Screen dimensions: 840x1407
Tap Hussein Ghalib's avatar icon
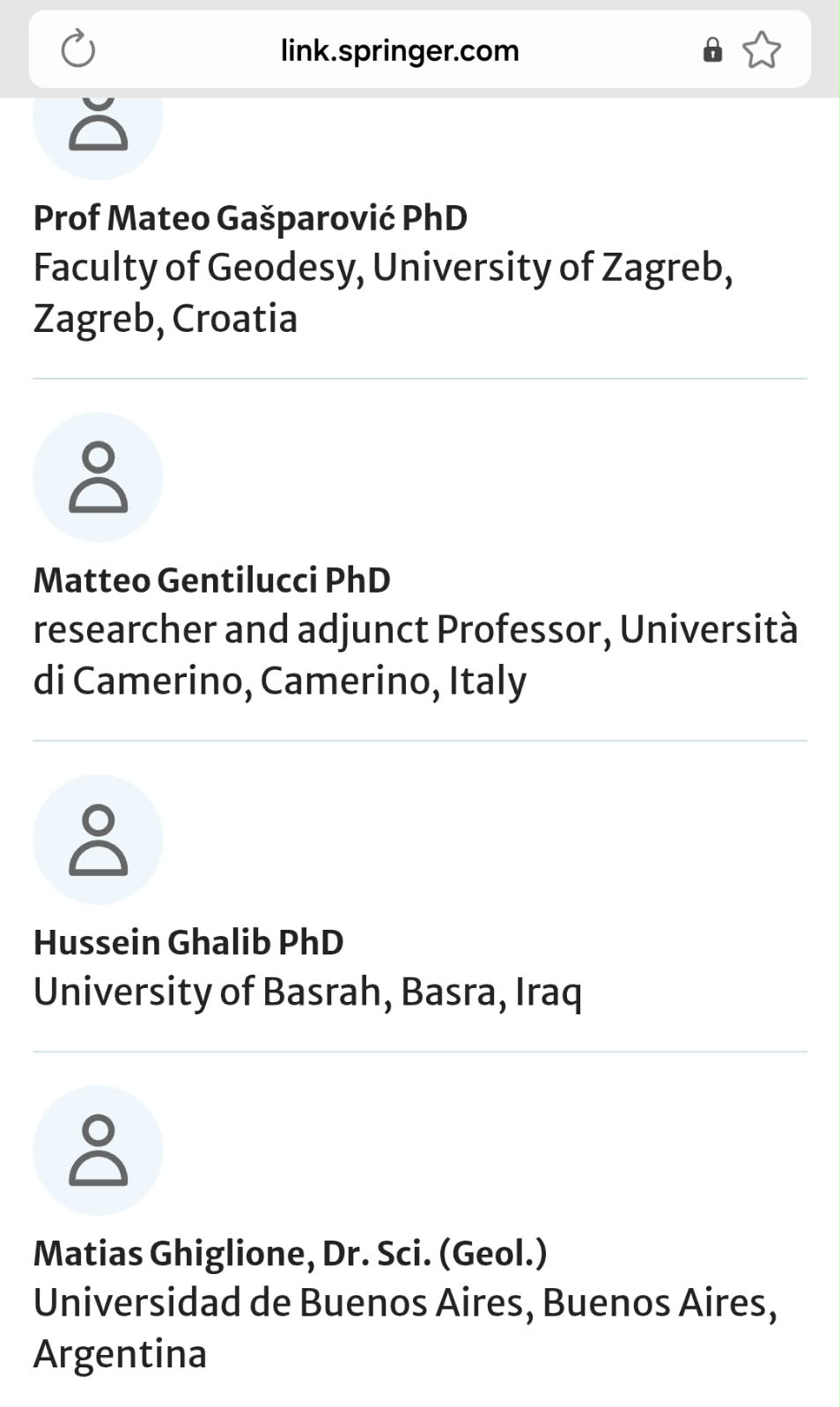point(98,840)
